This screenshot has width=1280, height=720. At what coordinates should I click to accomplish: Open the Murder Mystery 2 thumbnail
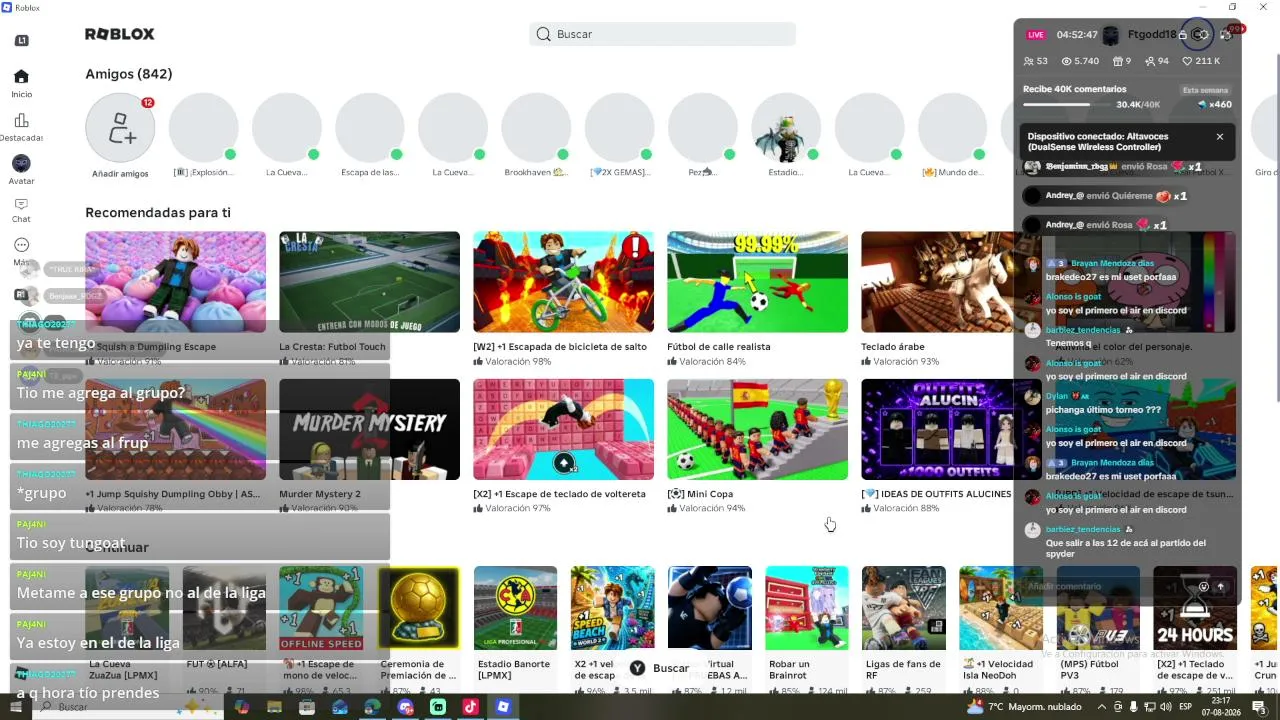click(x=370, y=429)
